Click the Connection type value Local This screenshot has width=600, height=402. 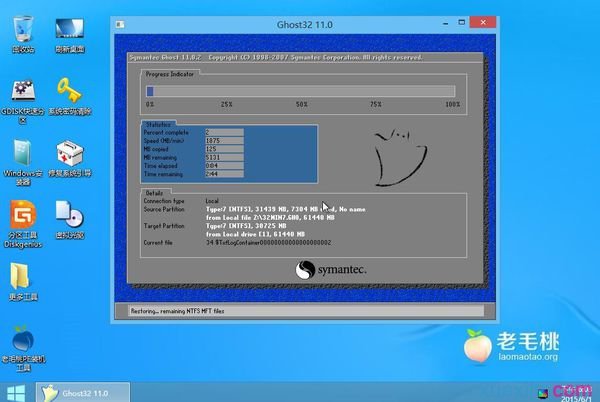point(212,201)
